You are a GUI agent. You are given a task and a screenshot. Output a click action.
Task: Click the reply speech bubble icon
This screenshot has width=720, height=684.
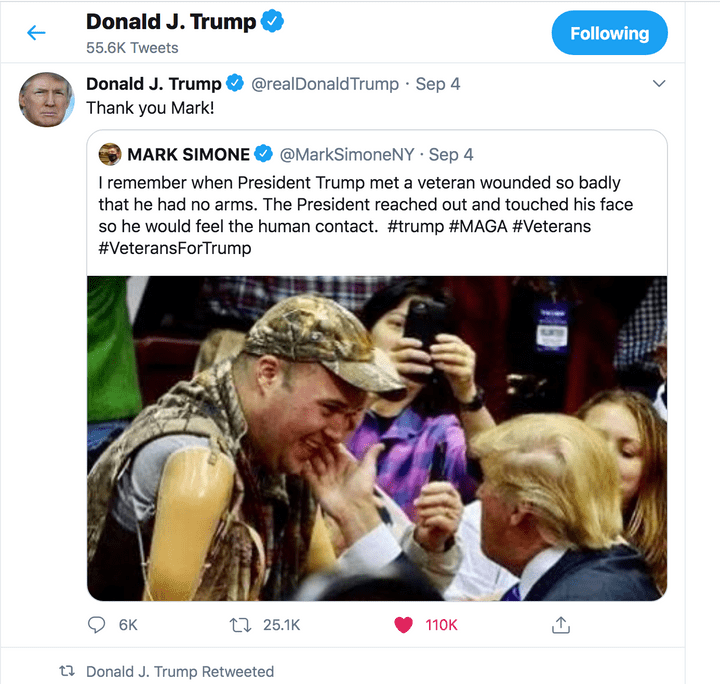97,625
